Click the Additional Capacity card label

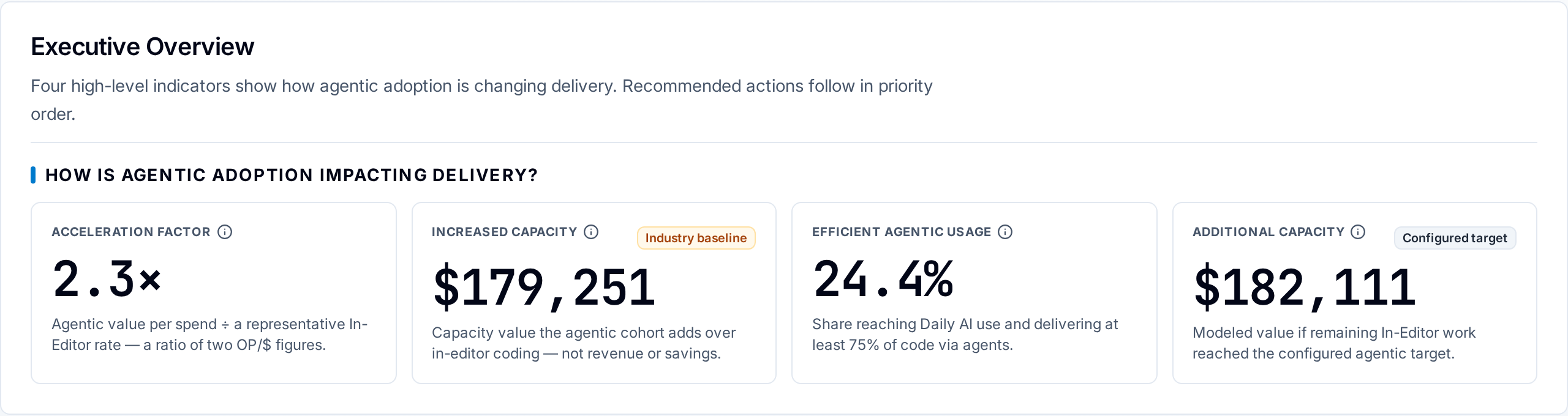[x=1268, y=232]
